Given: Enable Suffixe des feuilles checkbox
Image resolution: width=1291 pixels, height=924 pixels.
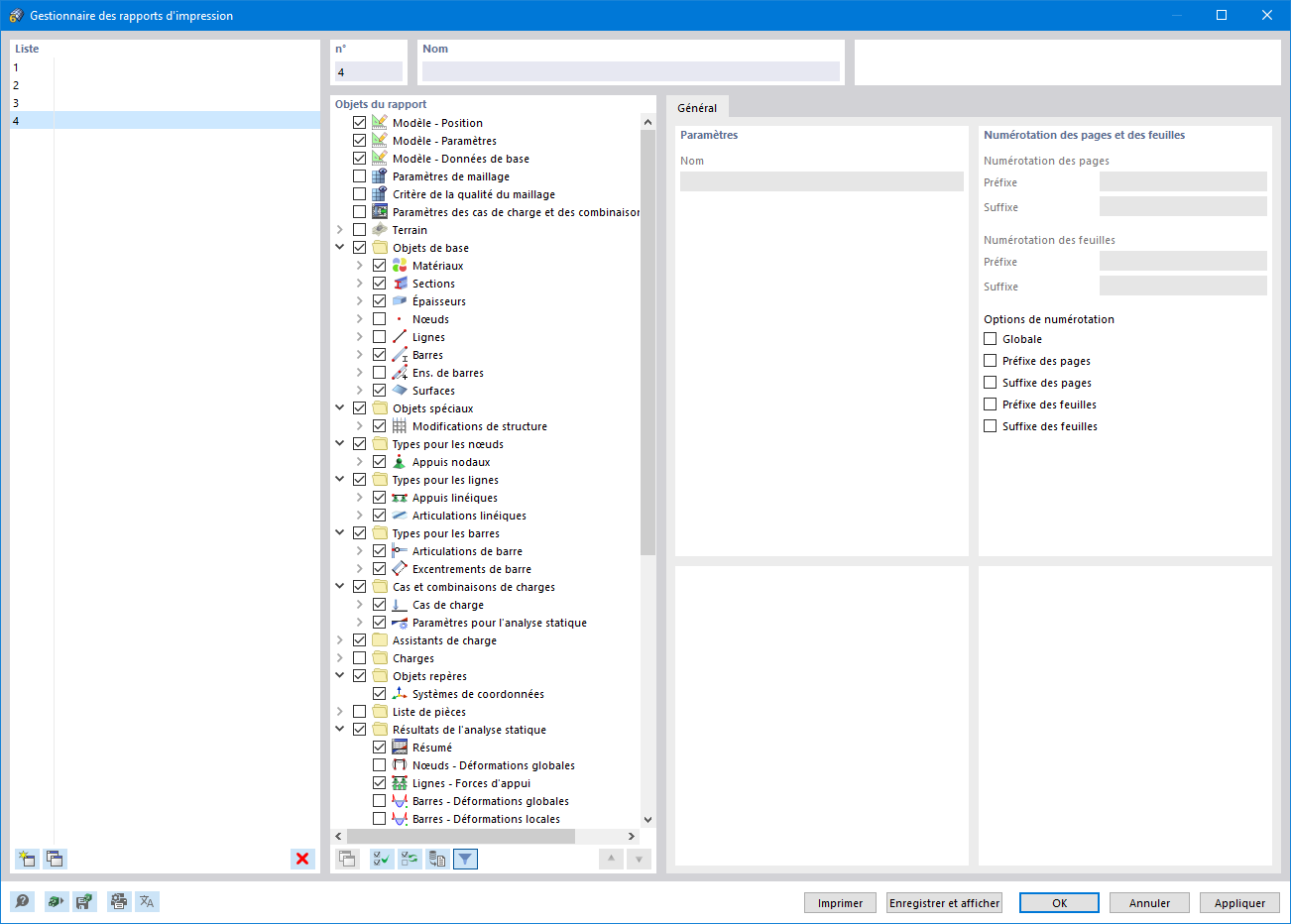Looking at the screenshot, I should (x=991, y=426).
